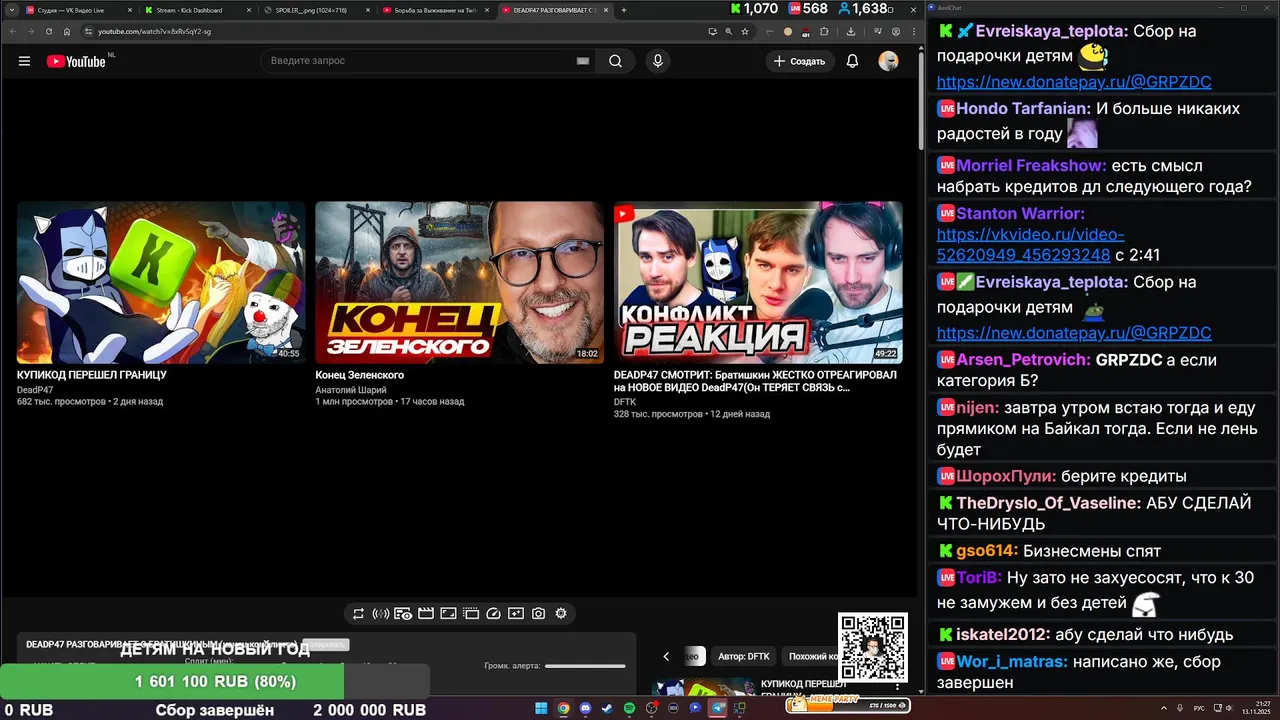Open Spotify from the taskbar

pyautogui.click(x=629, y=708)
